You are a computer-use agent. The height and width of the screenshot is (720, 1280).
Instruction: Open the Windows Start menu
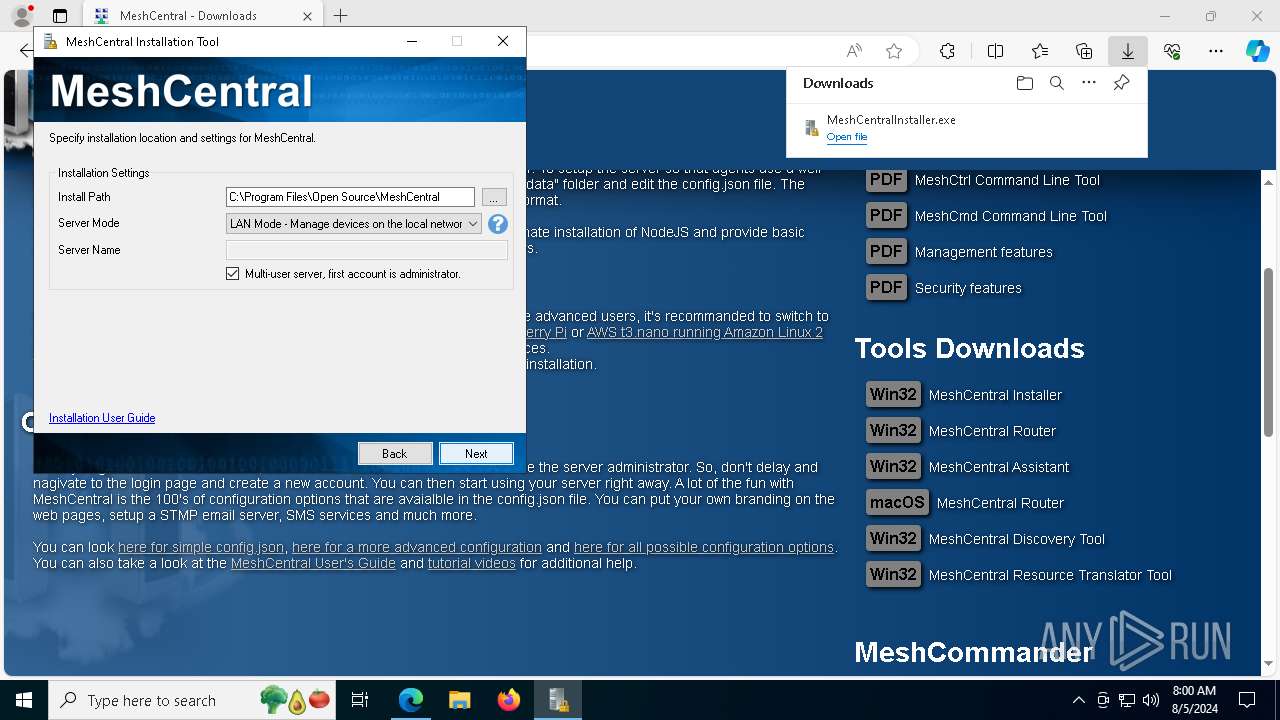pyautogui.click(x=24, y=700)
